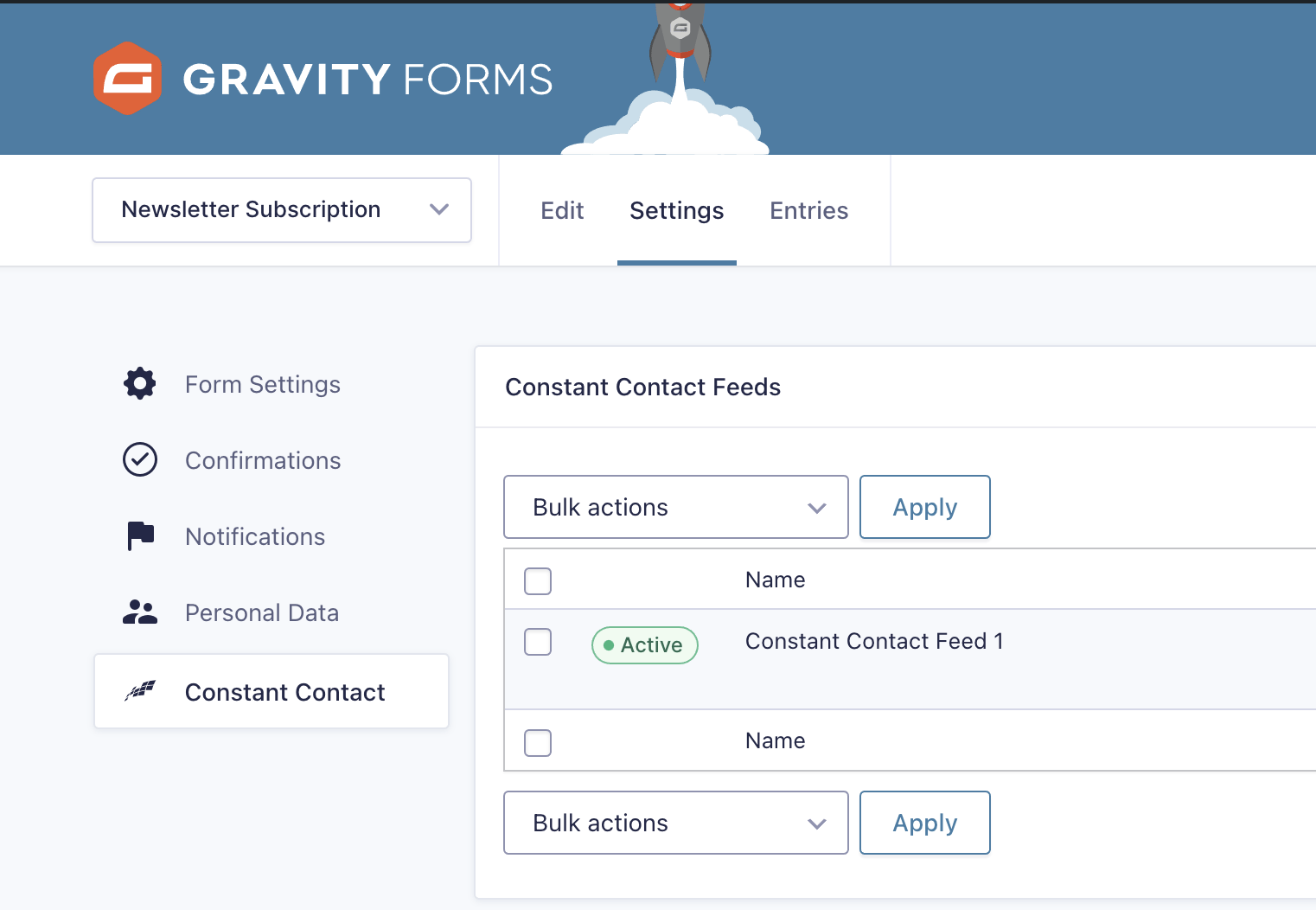Check the bottom Name row checkbox
This screenshot has height=910, width=1316.
click(x=537, y=742)
